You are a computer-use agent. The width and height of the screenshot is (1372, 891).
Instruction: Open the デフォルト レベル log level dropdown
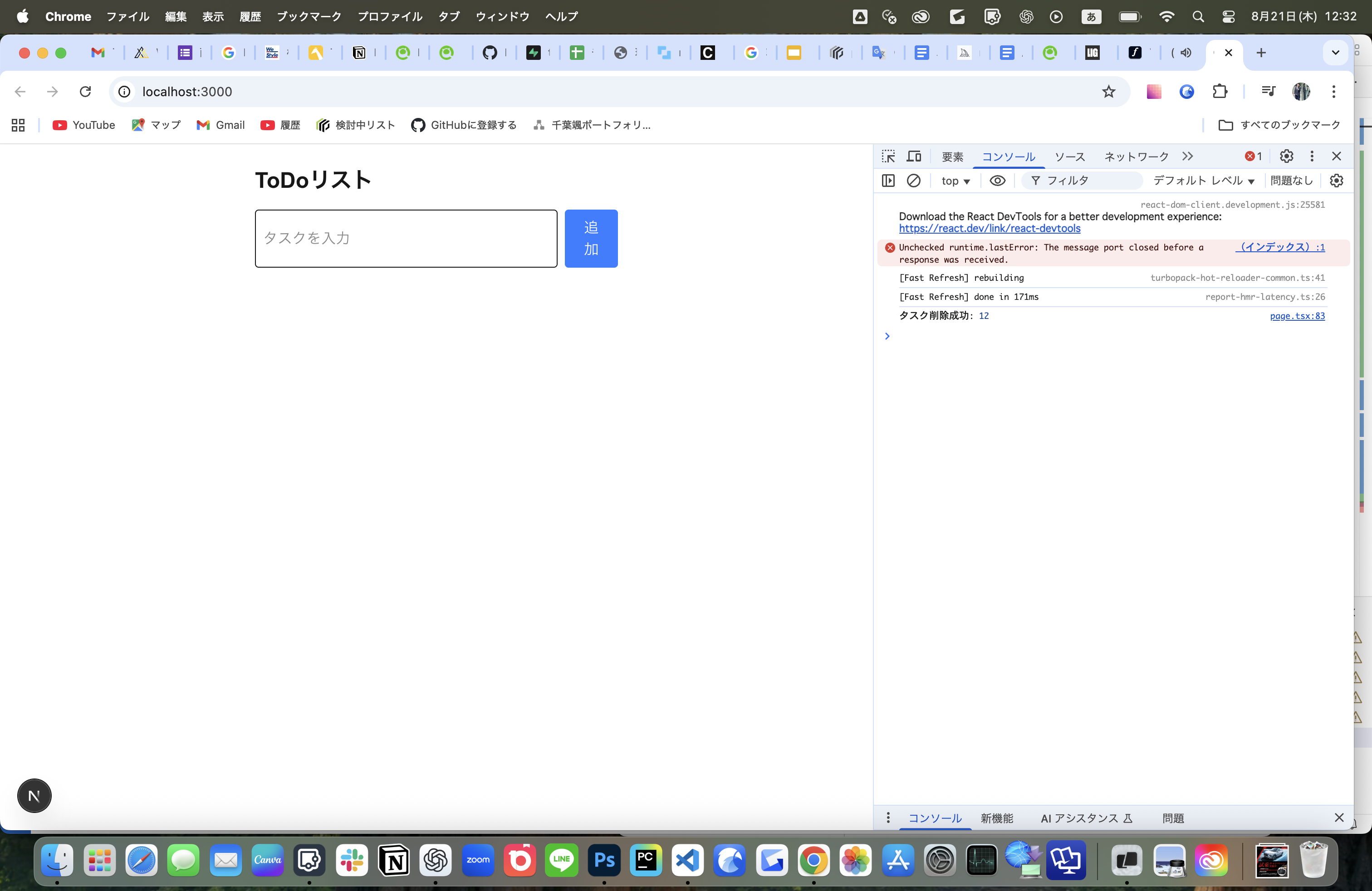pos(1203,181)
